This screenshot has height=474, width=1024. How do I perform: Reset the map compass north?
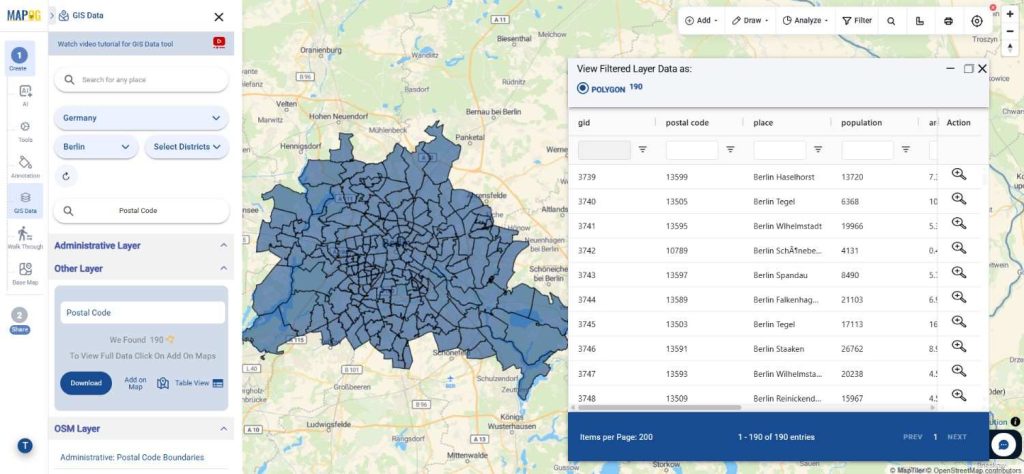(1010, 47)
